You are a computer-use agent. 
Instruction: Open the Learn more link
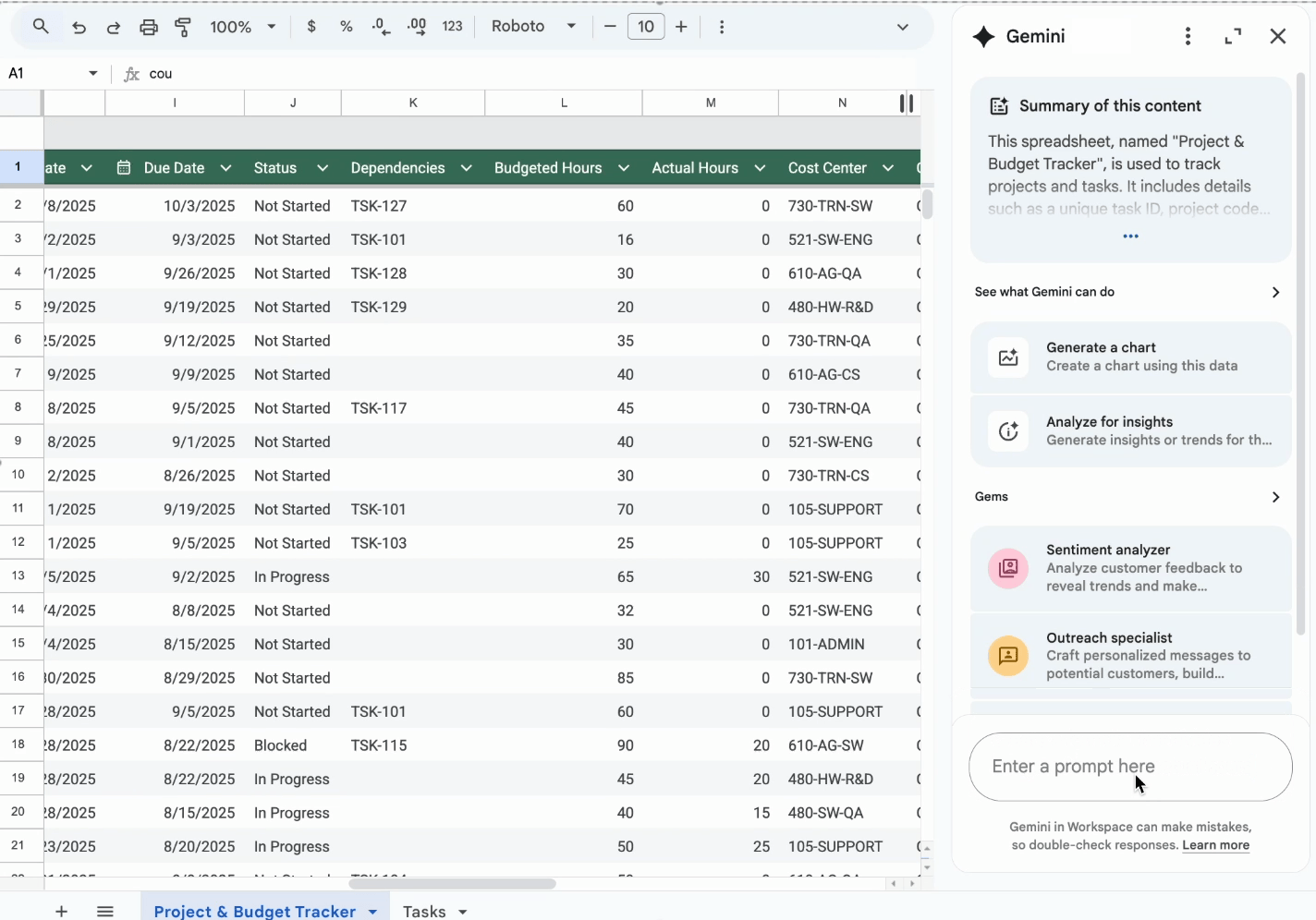1215,844
